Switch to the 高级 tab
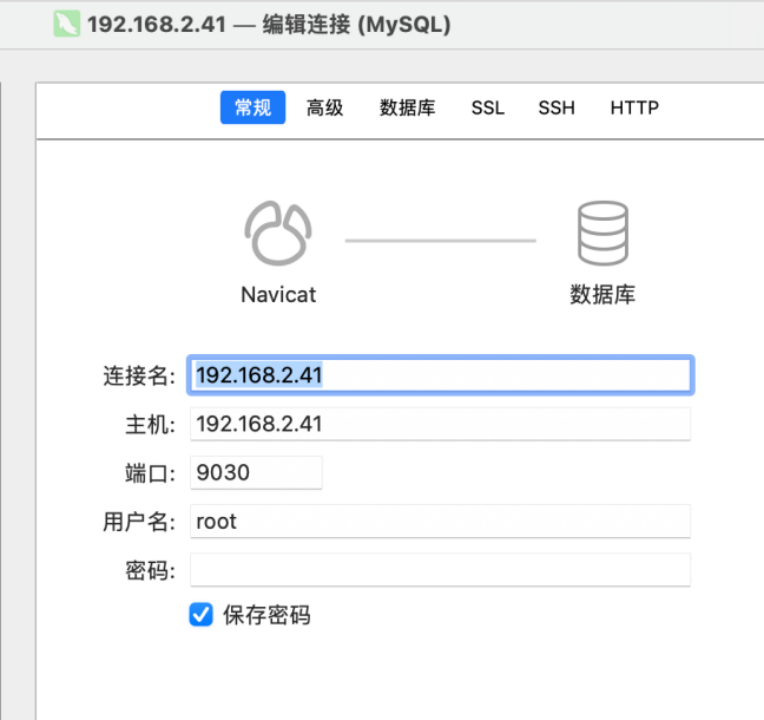 tap(325, 107)
